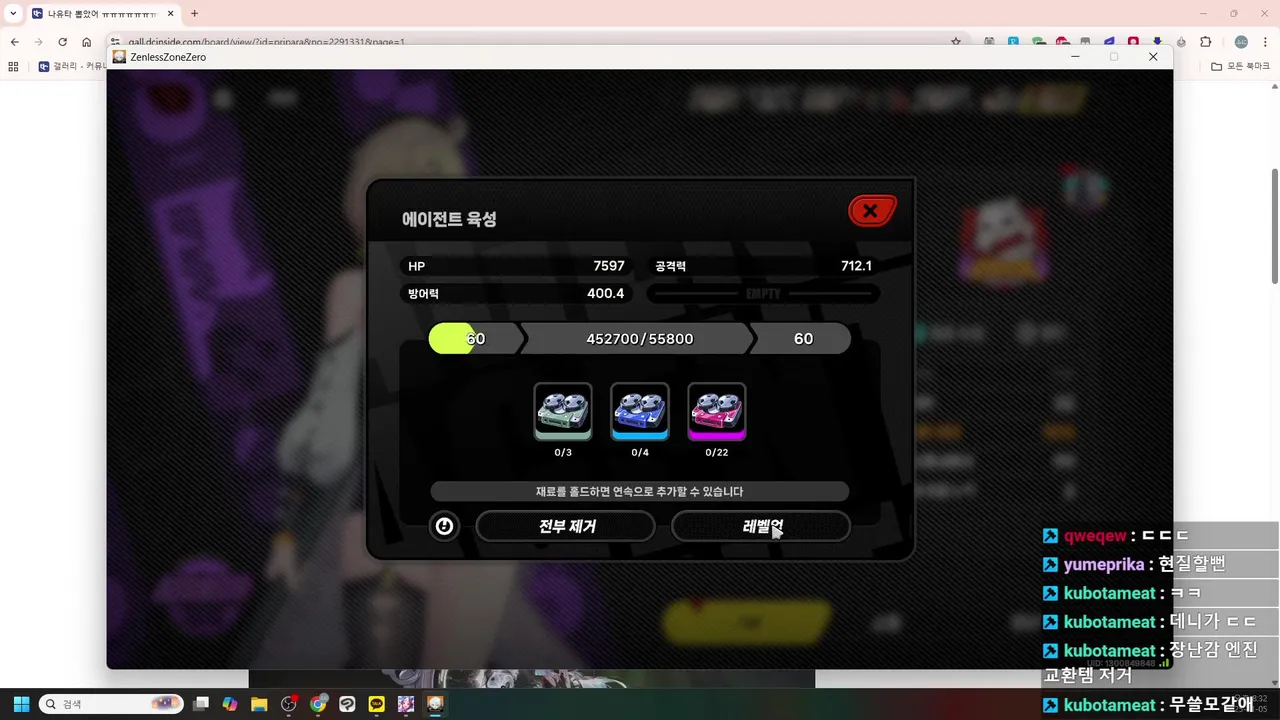Viewport: 1280px width, 720px height.
Task: Click yumeprika username in chat overlay
Action: [x=1104, y=564]
